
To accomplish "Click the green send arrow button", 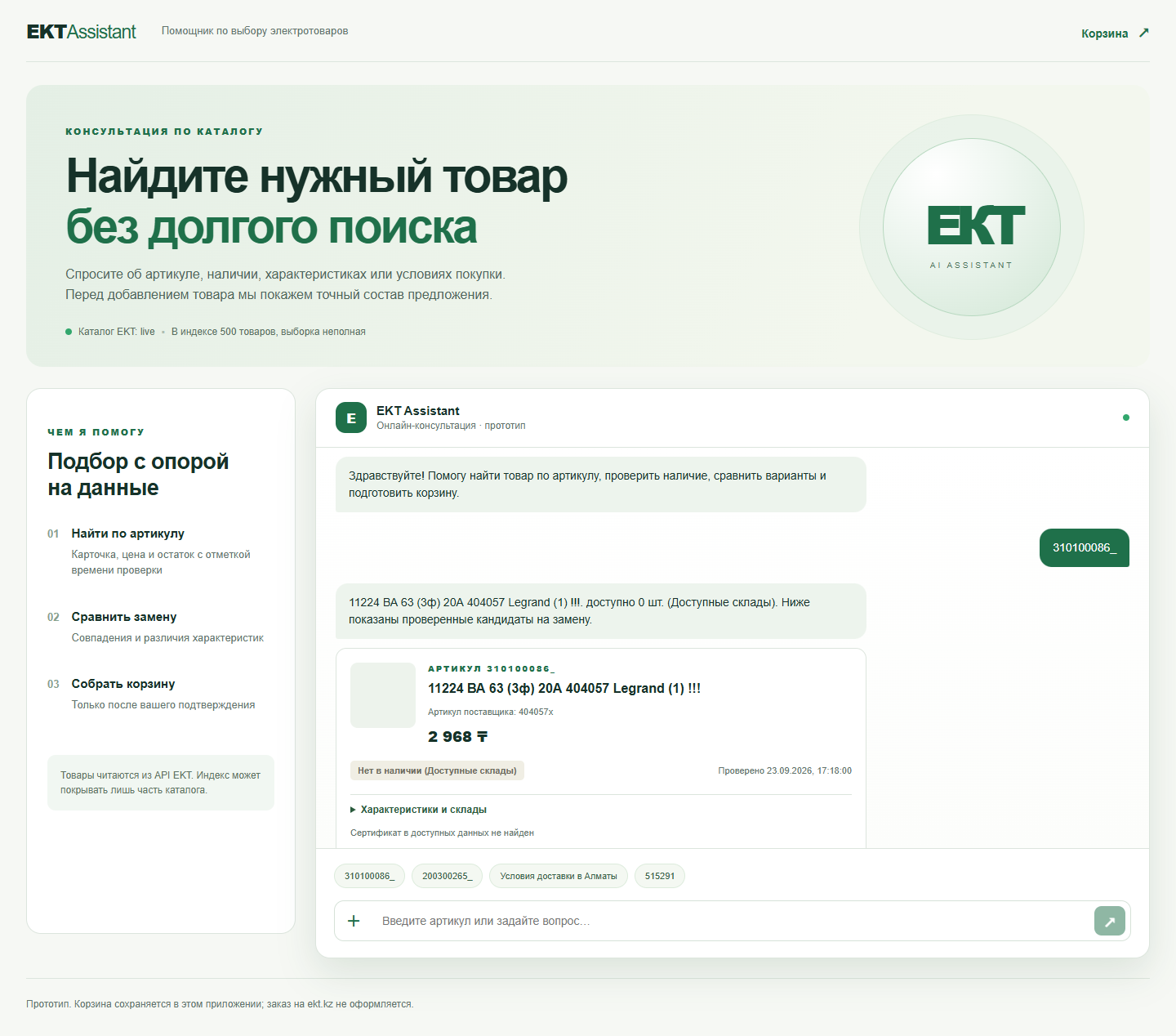I will [1110, 921].
